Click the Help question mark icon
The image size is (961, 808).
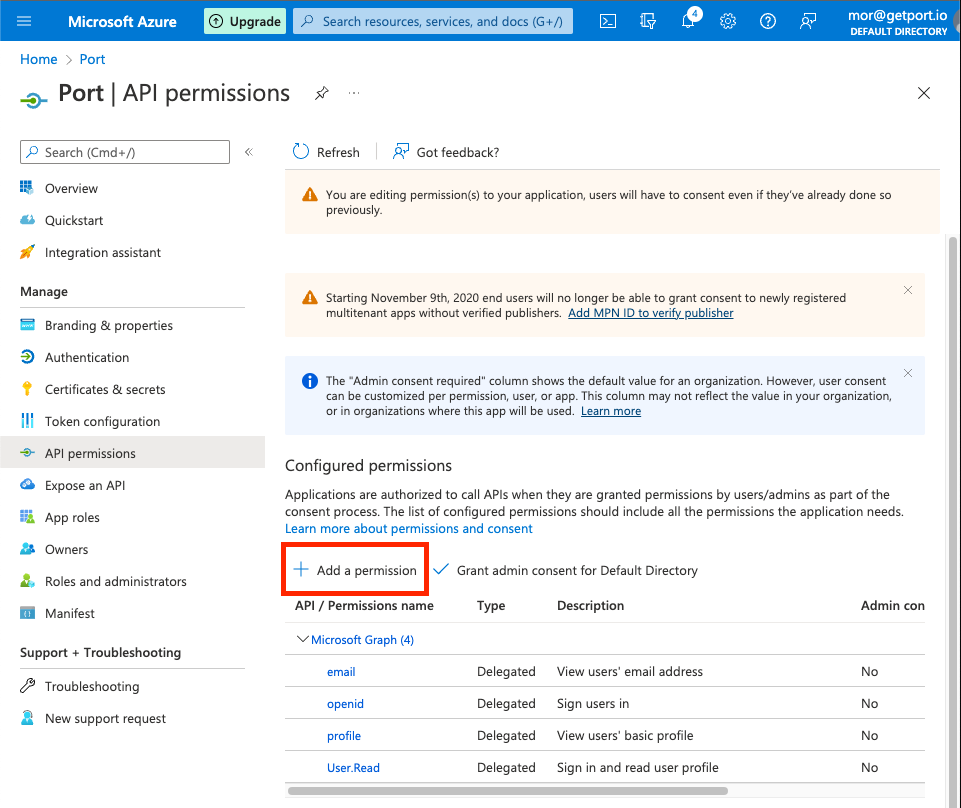(x=768, y=21)
